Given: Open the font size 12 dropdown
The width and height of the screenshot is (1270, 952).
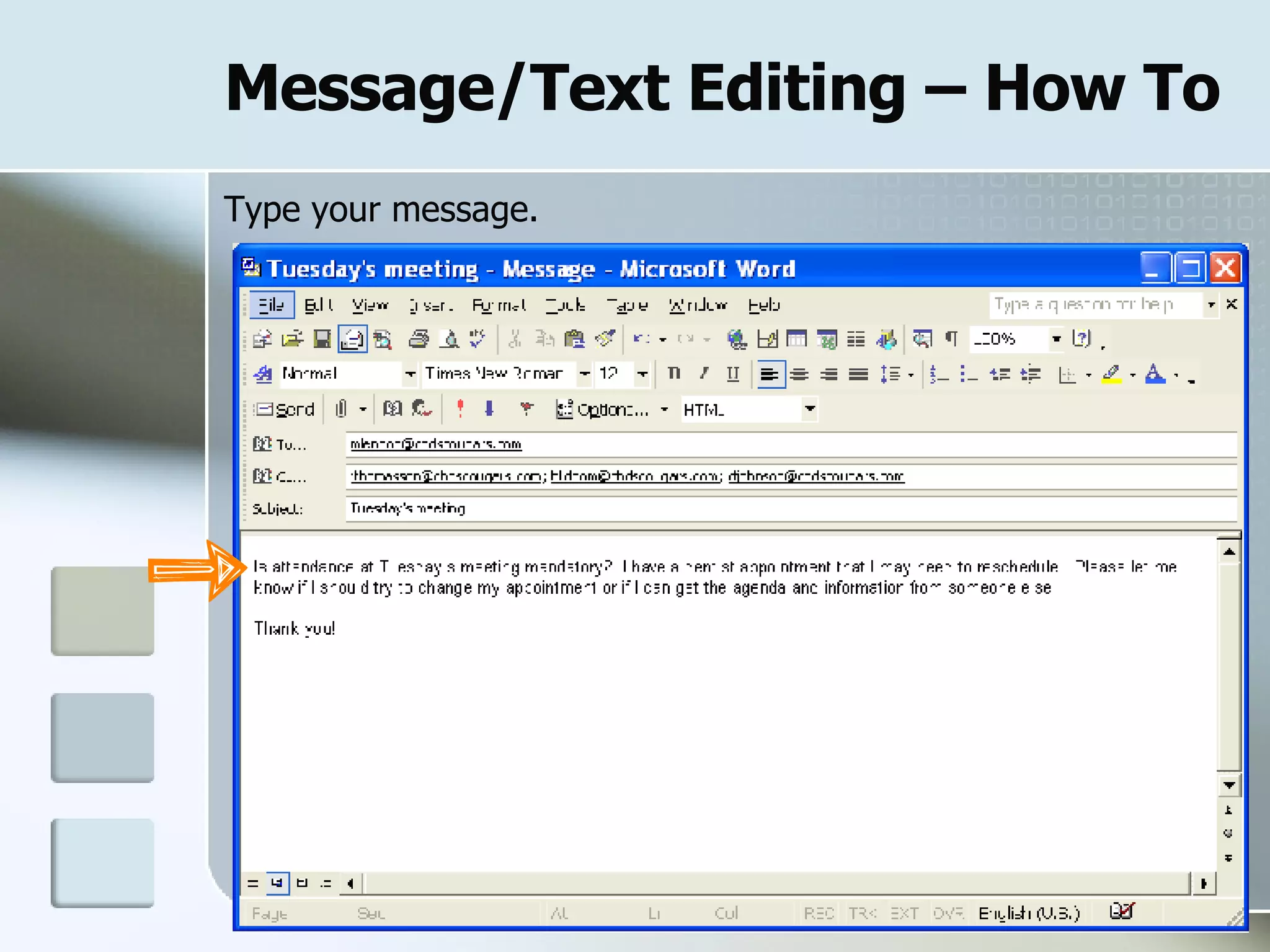Looking at the screenshot, I should click(x=642, y=374).
